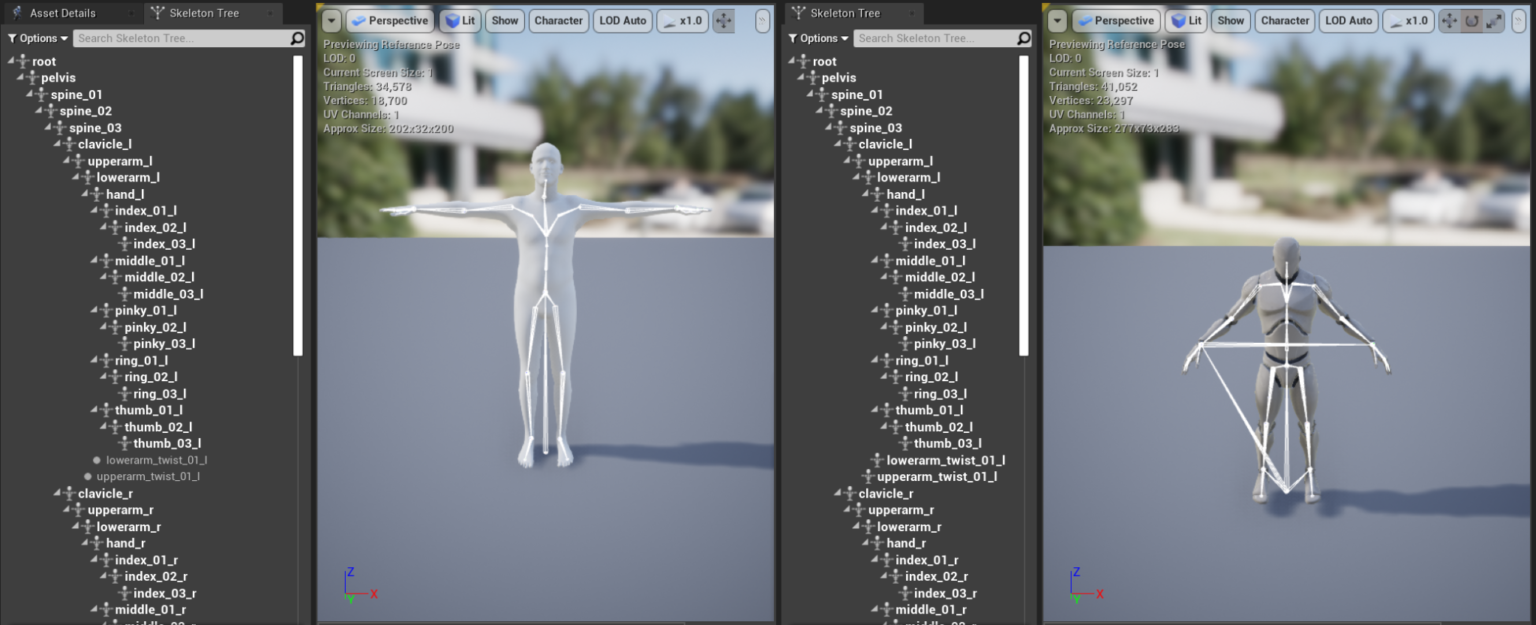Viewport: 1536px width, 625px height.
Task: Open the Perspective view mode dropdown
Action: coord(390,20)
